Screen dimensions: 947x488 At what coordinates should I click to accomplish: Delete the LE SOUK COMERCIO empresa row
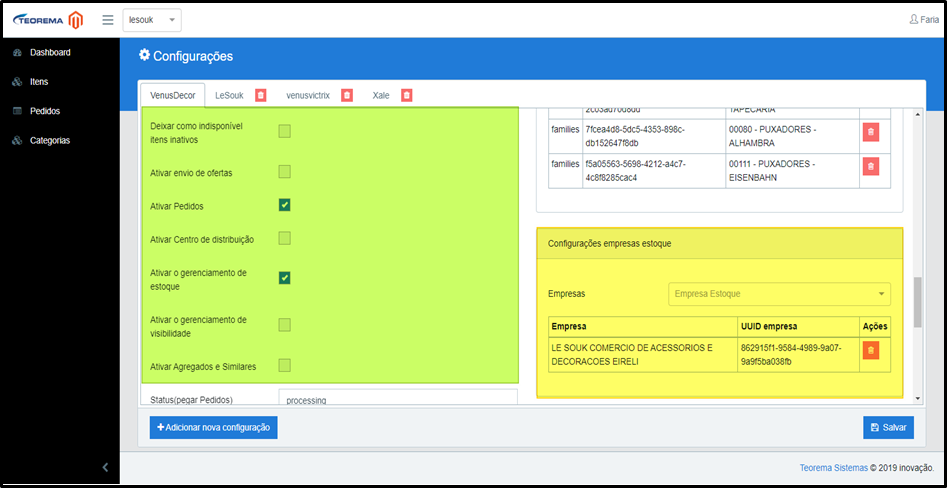pos(870,350)
